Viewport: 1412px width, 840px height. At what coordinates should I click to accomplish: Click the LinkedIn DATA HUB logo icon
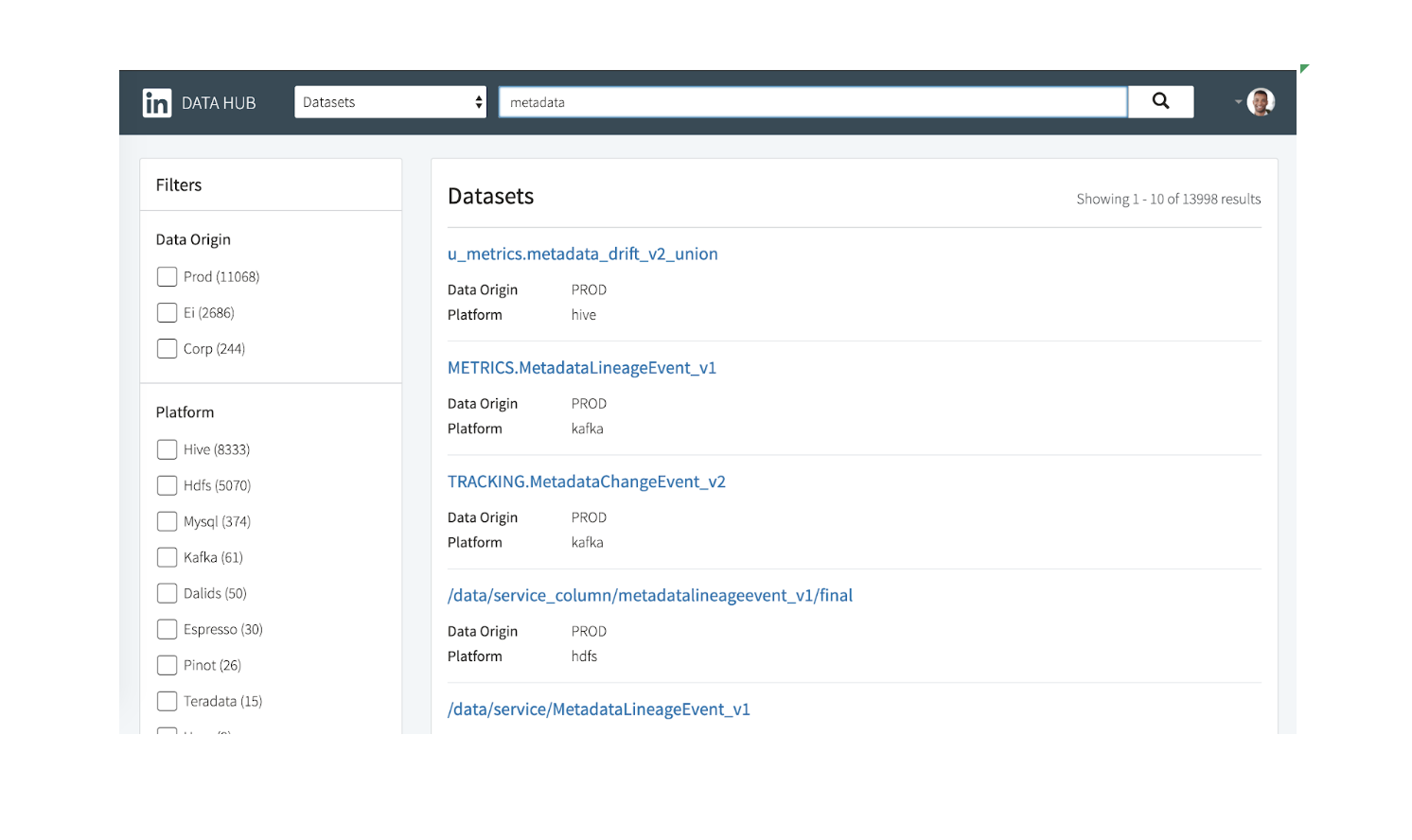pos(157,102)
